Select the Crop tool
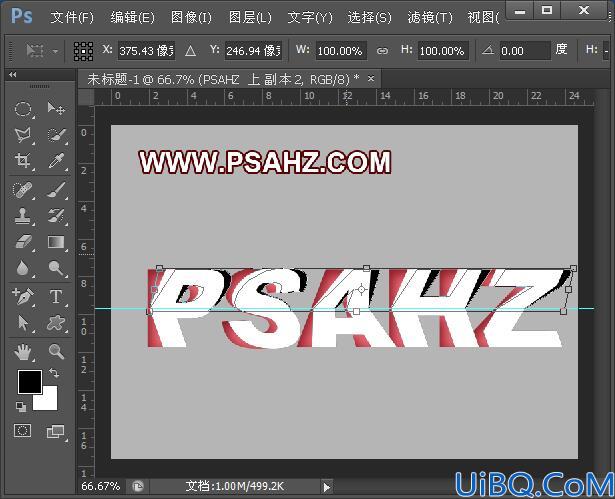Screen dimensions: 615x499 23,160
